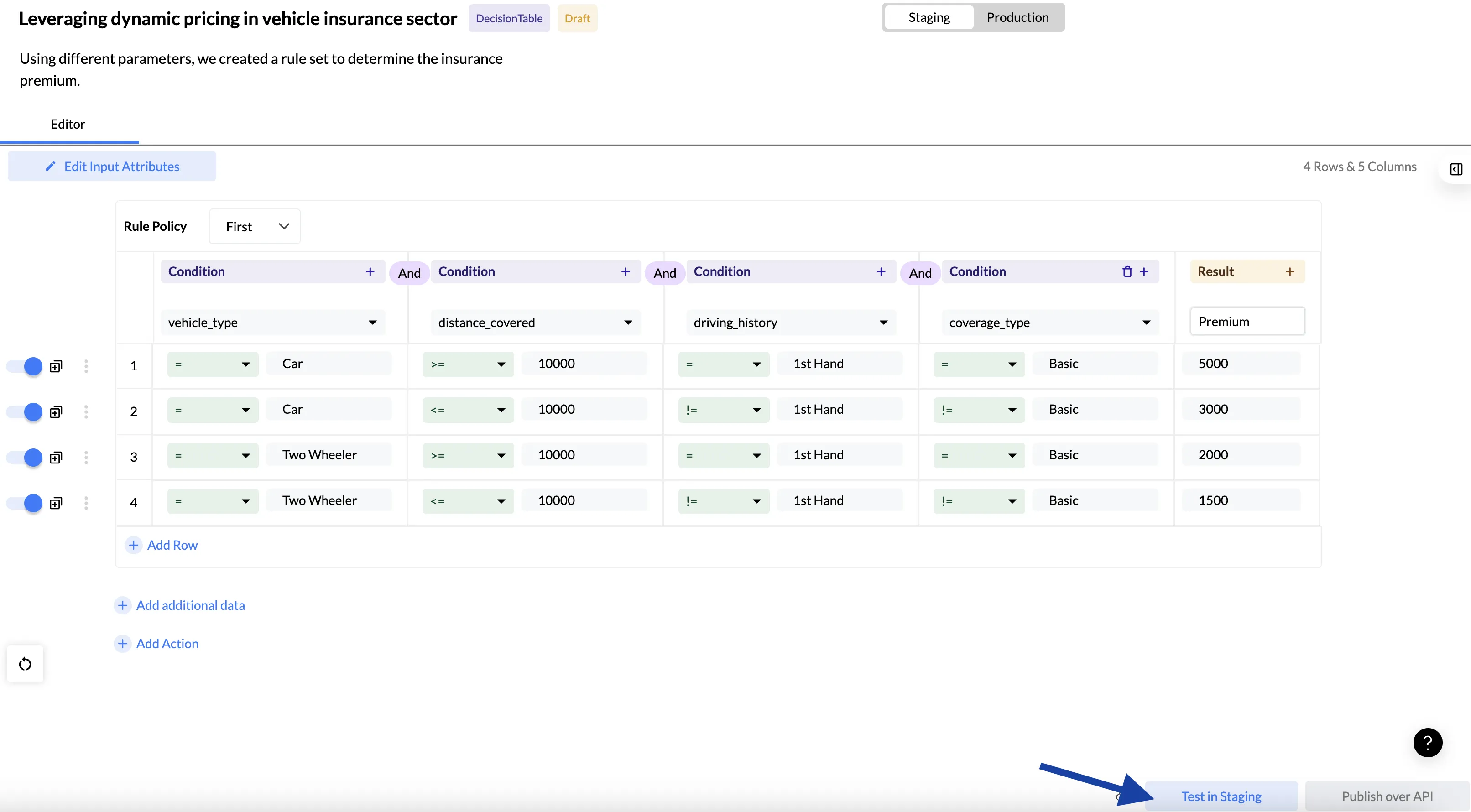This screenshot has width=1471, height=812.
Task: Select the Editor tab
Action: coord(68,125)
